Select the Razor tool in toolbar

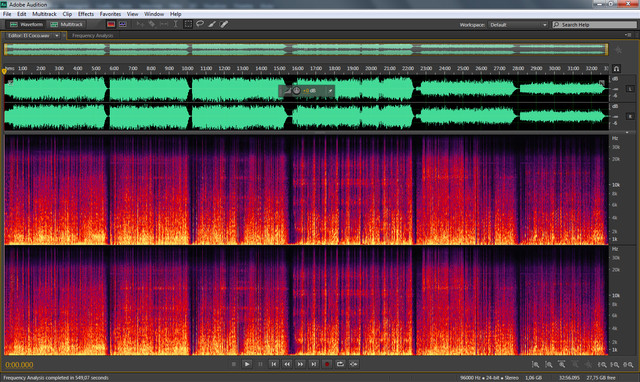152,24
